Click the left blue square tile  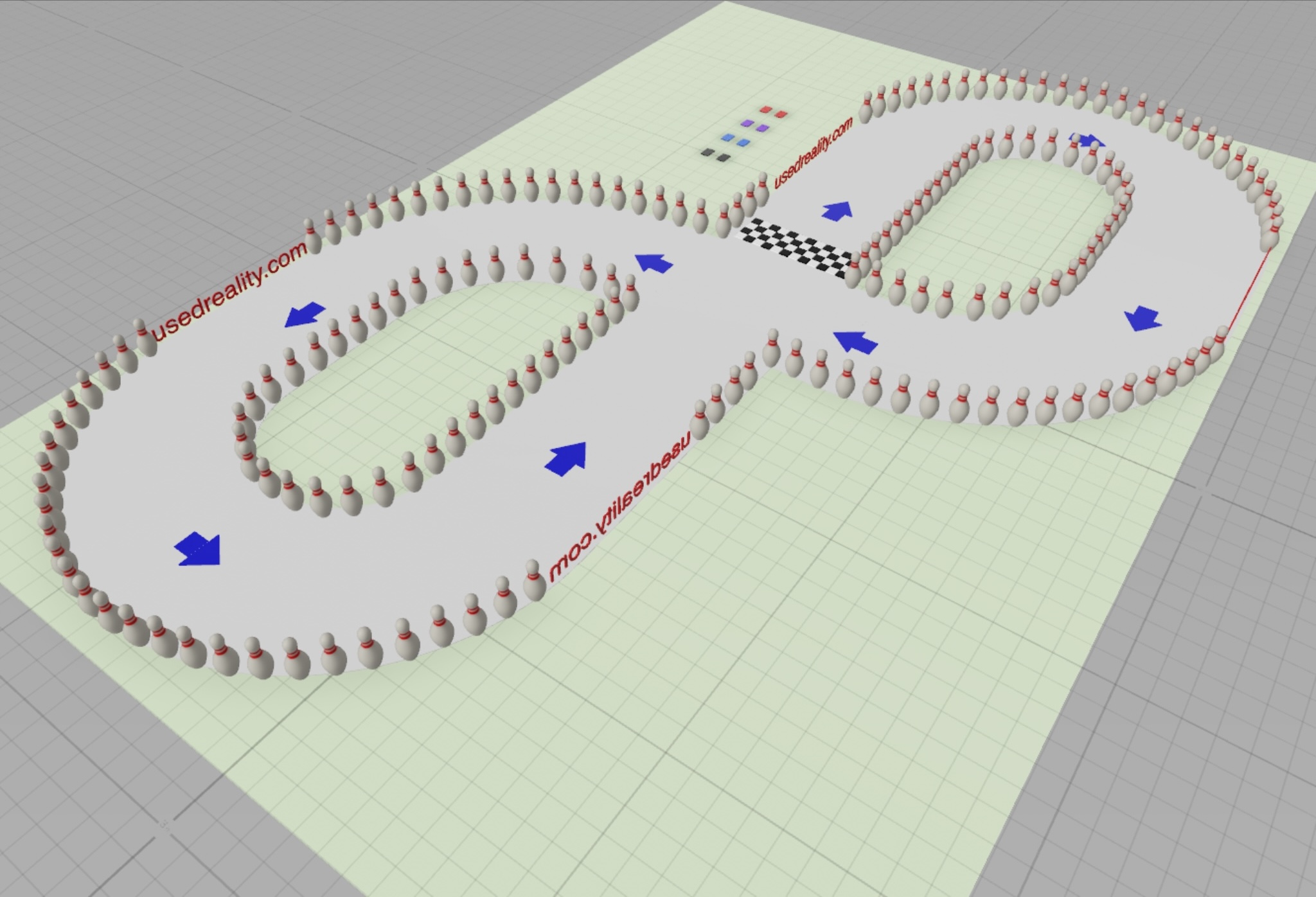pyautogui.click(x=728, y=138)
